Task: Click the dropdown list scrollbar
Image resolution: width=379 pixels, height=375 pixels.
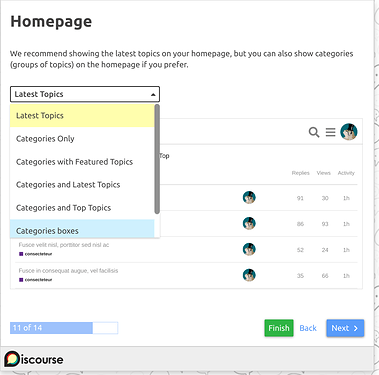Action: tap(157, 159)
